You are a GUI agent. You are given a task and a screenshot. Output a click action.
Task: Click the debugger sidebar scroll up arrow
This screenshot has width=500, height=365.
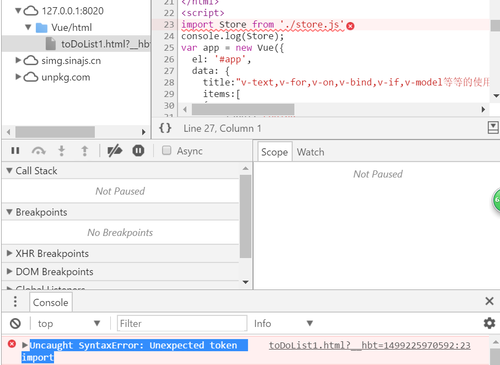[x=246, y=168]
